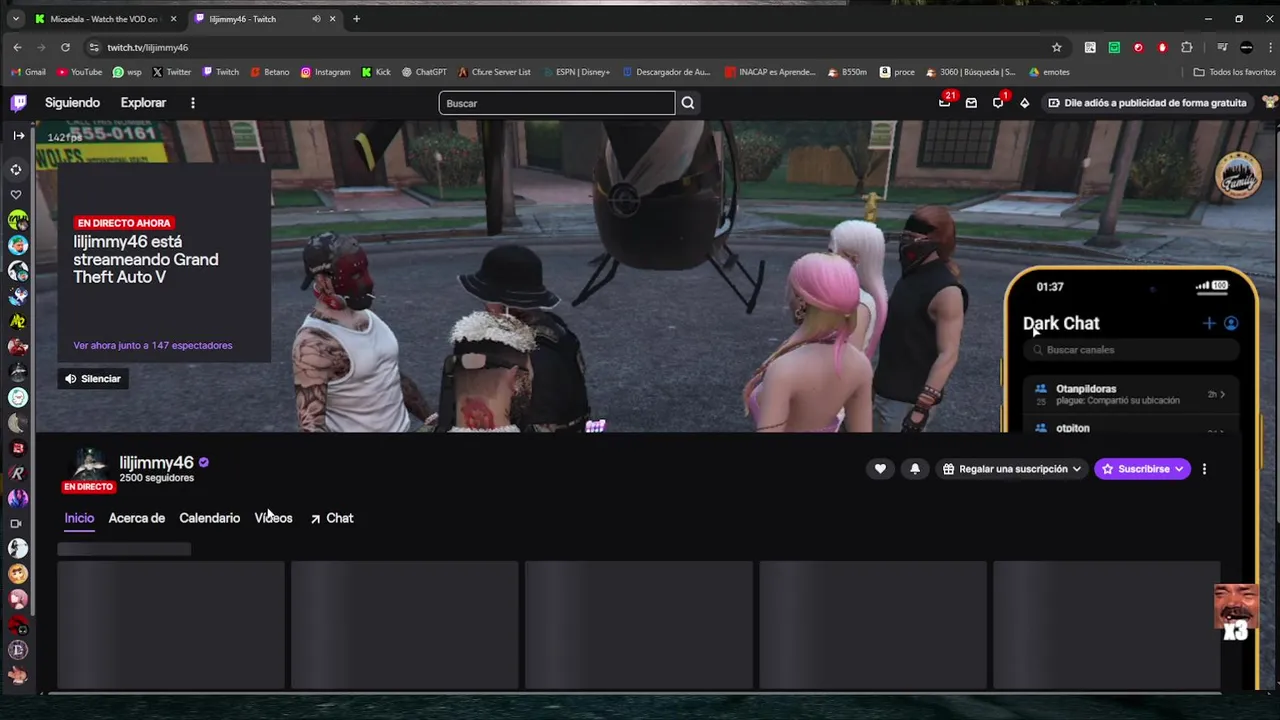The height and width of the screenshot is (720, 1280).
Task: Open the YouTube bookmark
Action: 79,72
